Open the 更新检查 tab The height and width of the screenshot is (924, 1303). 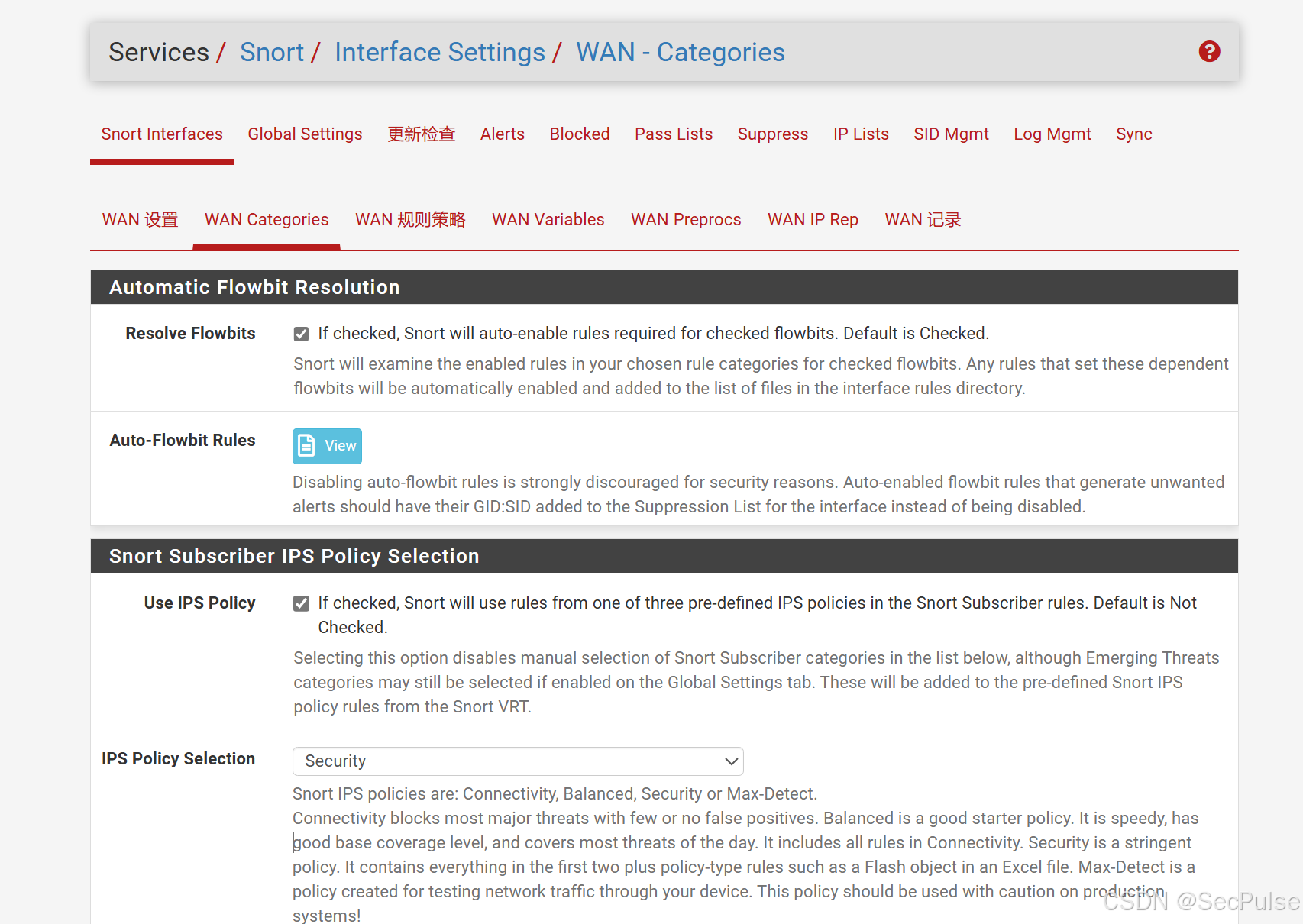(x=422, y=134)
